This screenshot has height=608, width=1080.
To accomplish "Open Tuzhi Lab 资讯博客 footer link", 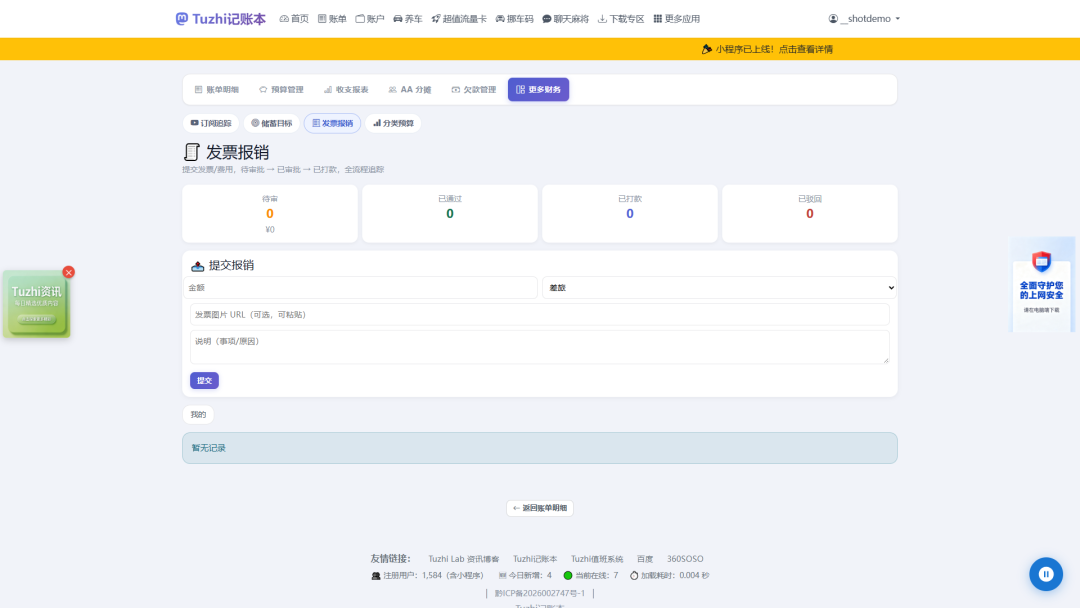I will [x=464, y=559].
